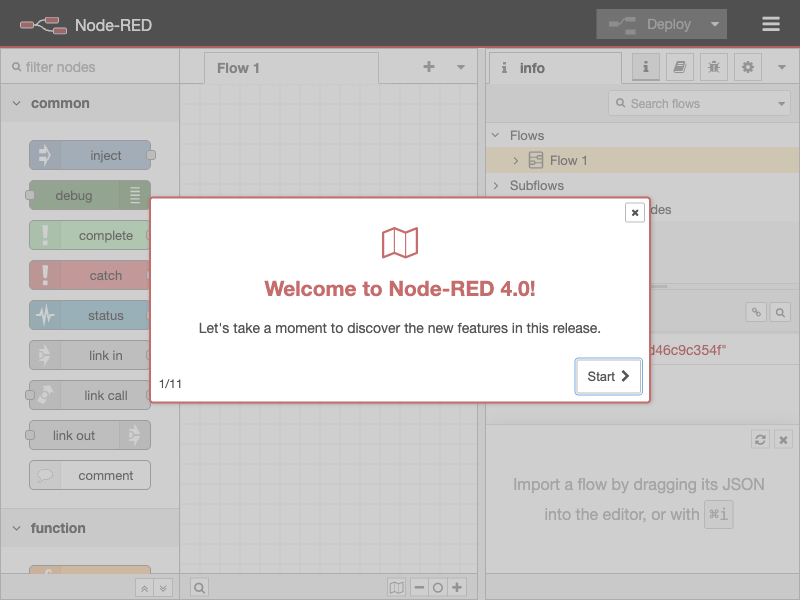Viewport: 800px width, 600px height.
Task: Click the Node-RED logo icon
Action: [x=43, y=25]
